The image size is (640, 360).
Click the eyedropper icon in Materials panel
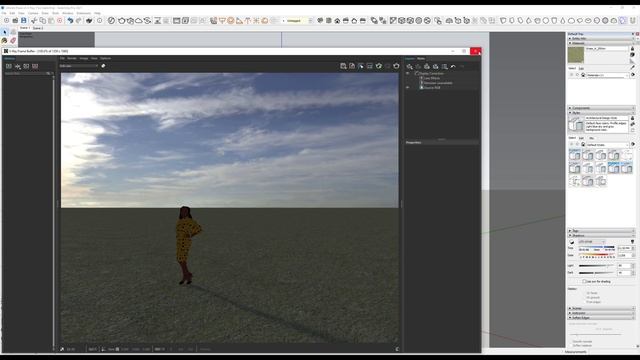(x=632, y=67)
